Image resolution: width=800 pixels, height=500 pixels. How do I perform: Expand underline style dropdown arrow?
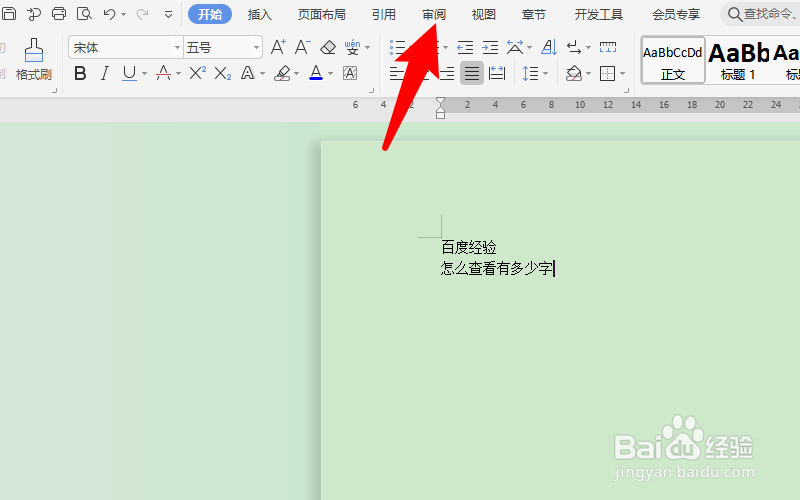pos(144,74)
